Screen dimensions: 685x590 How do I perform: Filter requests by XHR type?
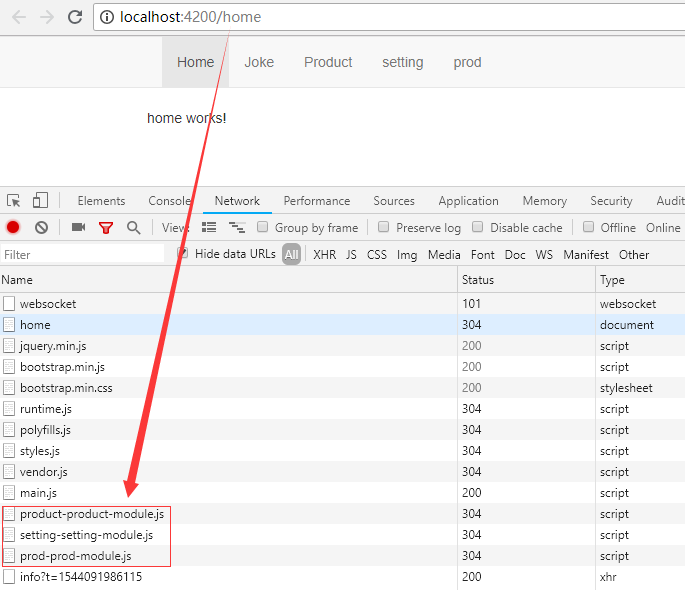point(324,255)
